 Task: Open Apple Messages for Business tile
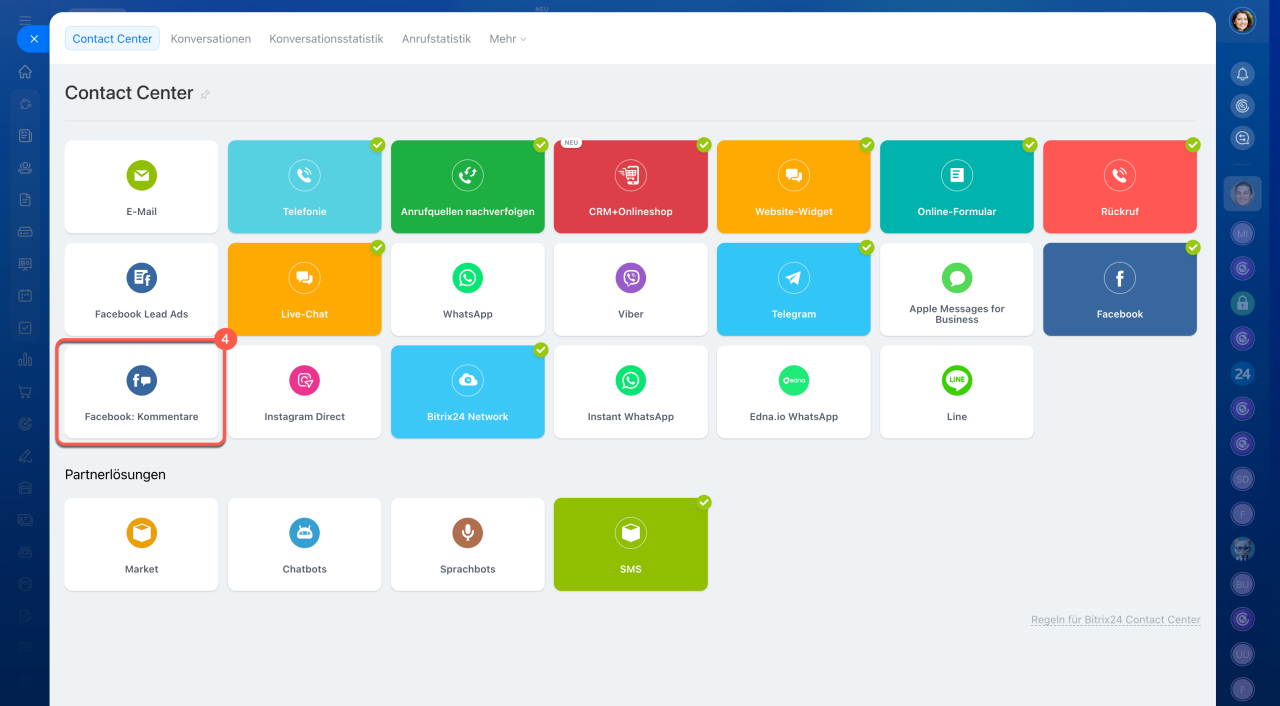click(x=957, y=289)
